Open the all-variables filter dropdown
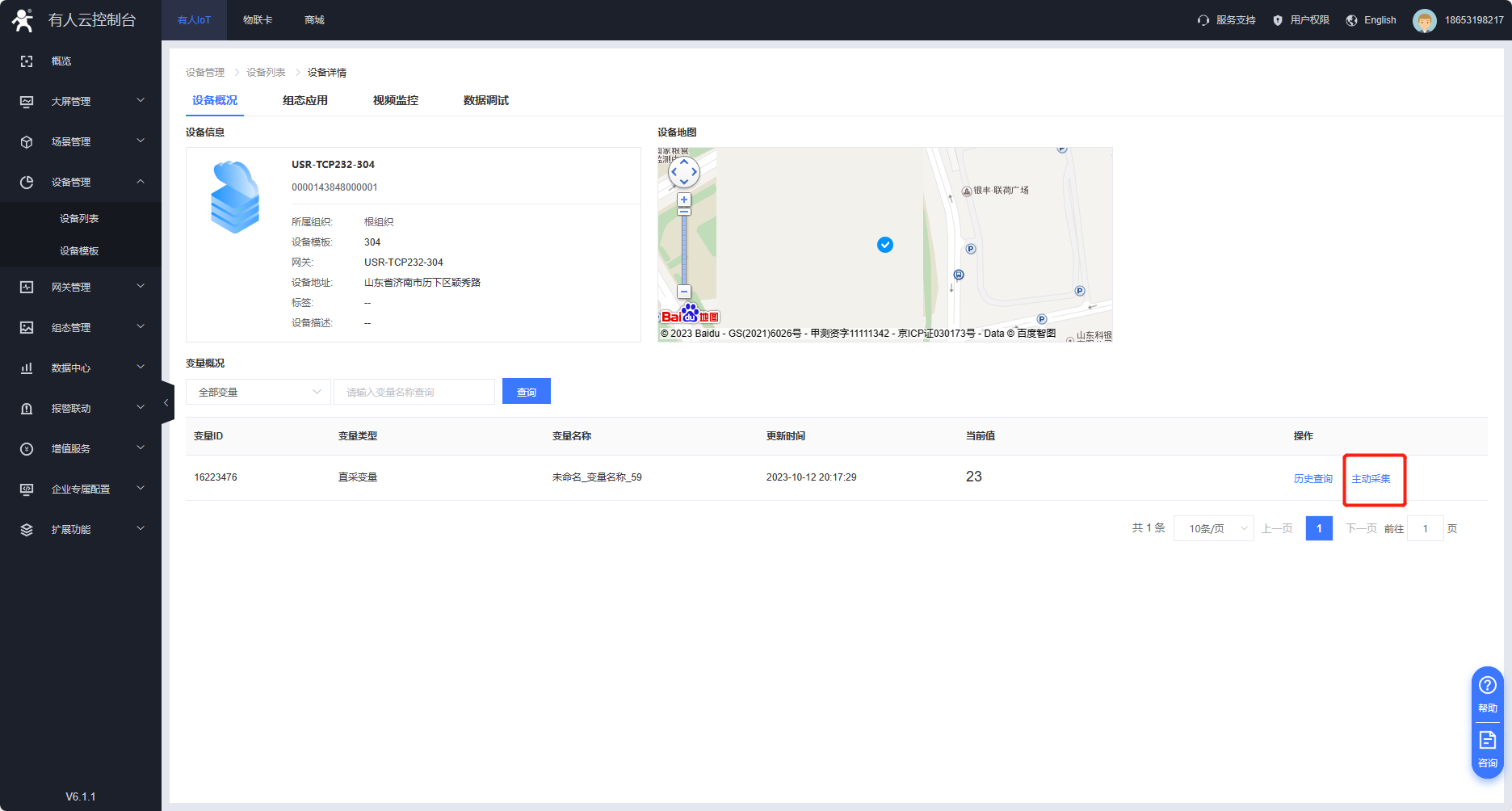The image size is (1512, 811). [x=258, y=392]
